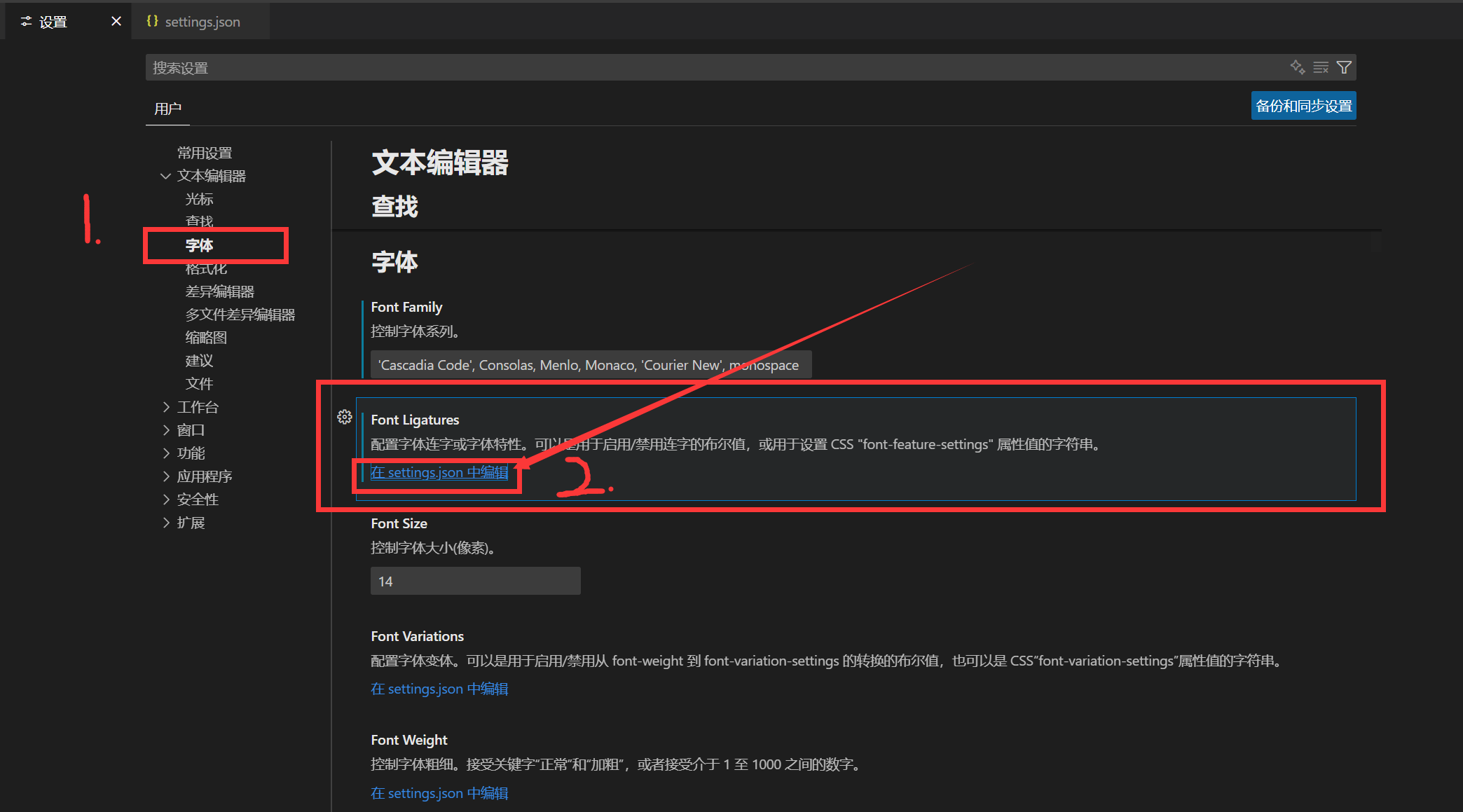Expand the 扩展 settings section

[165, 522]
